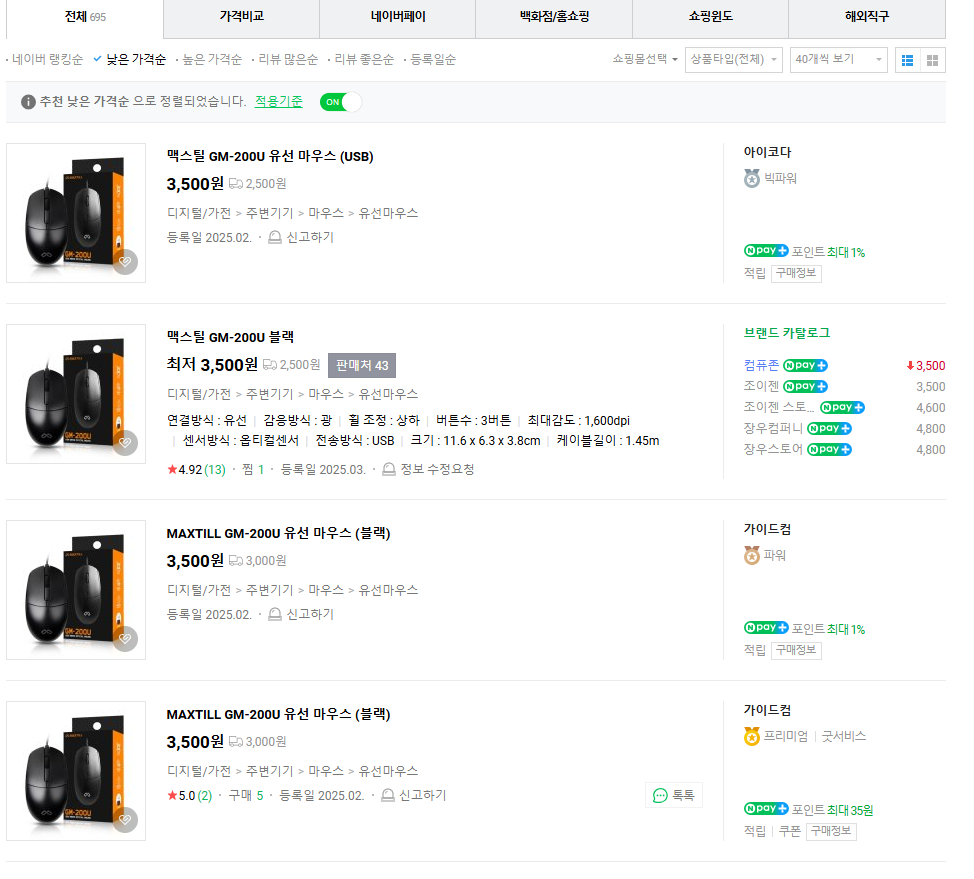Open the 쇼핑몰선택 dropdown

point(645,59)
